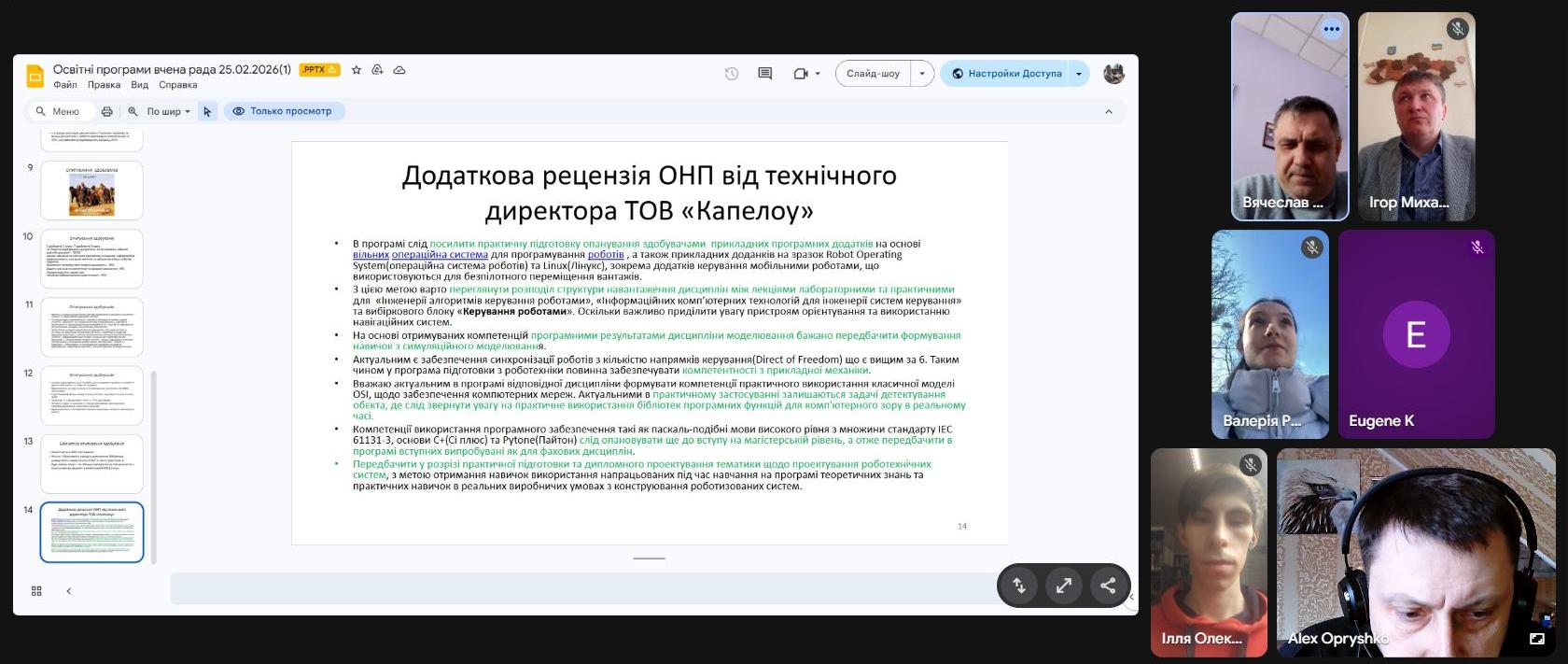Click the роботів hyperlink in slide
Screen dimensions: 1568x664
tap(606, 254)
